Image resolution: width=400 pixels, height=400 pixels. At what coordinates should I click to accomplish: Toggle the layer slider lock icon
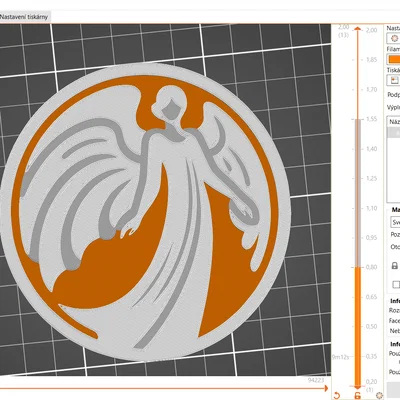[357, 396]
